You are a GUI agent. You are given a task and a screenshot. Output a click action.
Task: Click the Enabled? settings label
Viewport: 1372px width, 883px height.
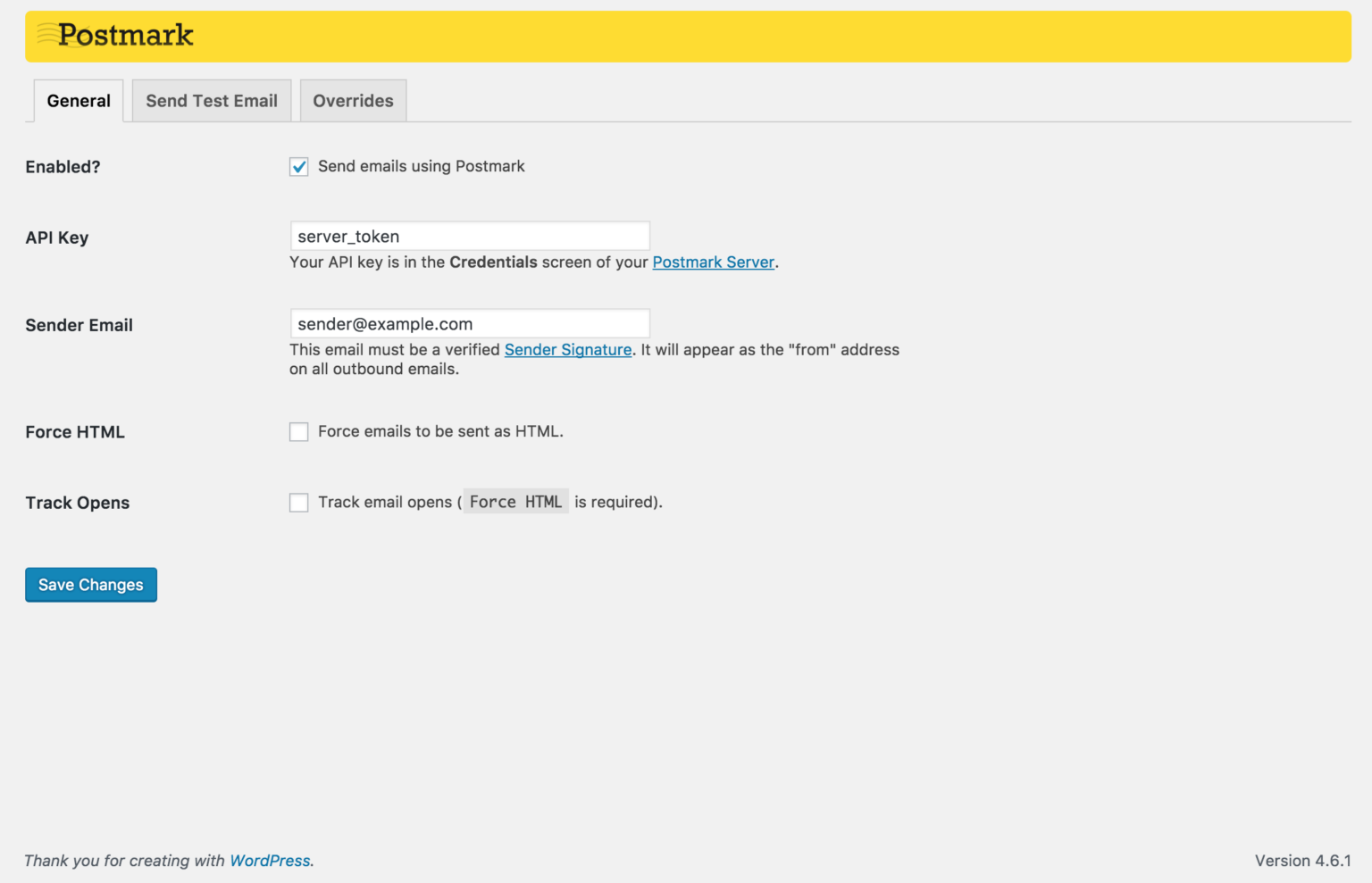pyautogui.click(x=63, y=166)
